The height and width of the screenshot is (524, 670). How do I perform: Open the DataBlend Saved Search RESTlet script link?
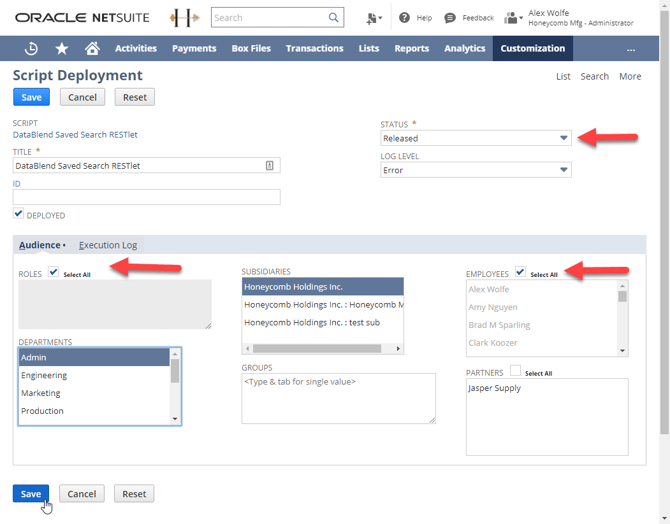(75, 134)
